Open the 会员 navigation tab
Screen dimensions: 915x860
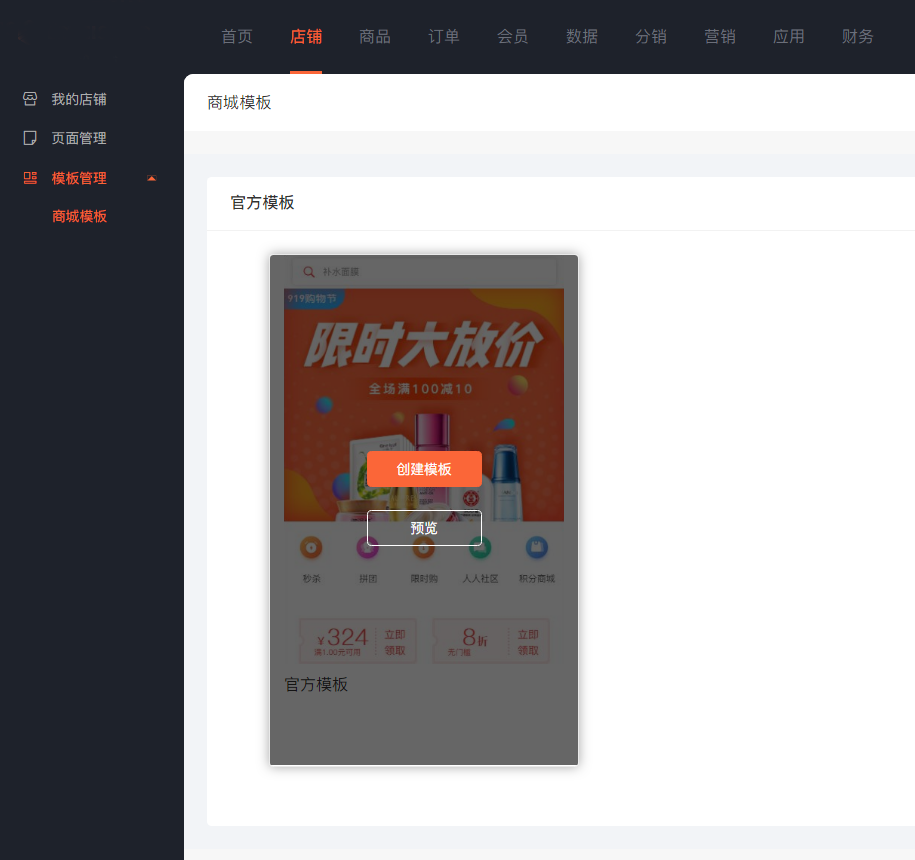(x=512, y=36)
